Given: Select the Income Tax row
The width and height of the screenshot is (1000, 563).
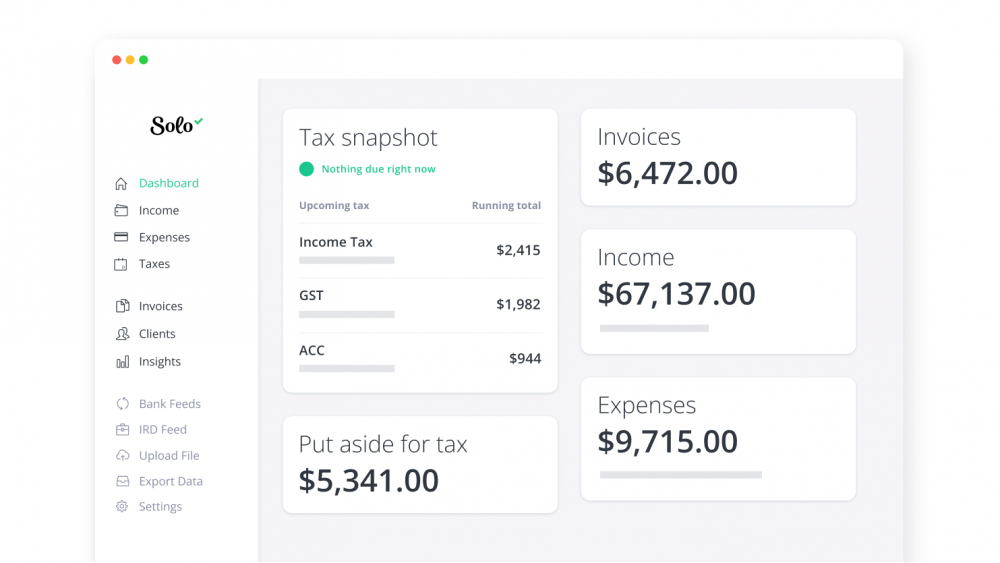Looking at the screenshot, I should click(x=420, y=250).
